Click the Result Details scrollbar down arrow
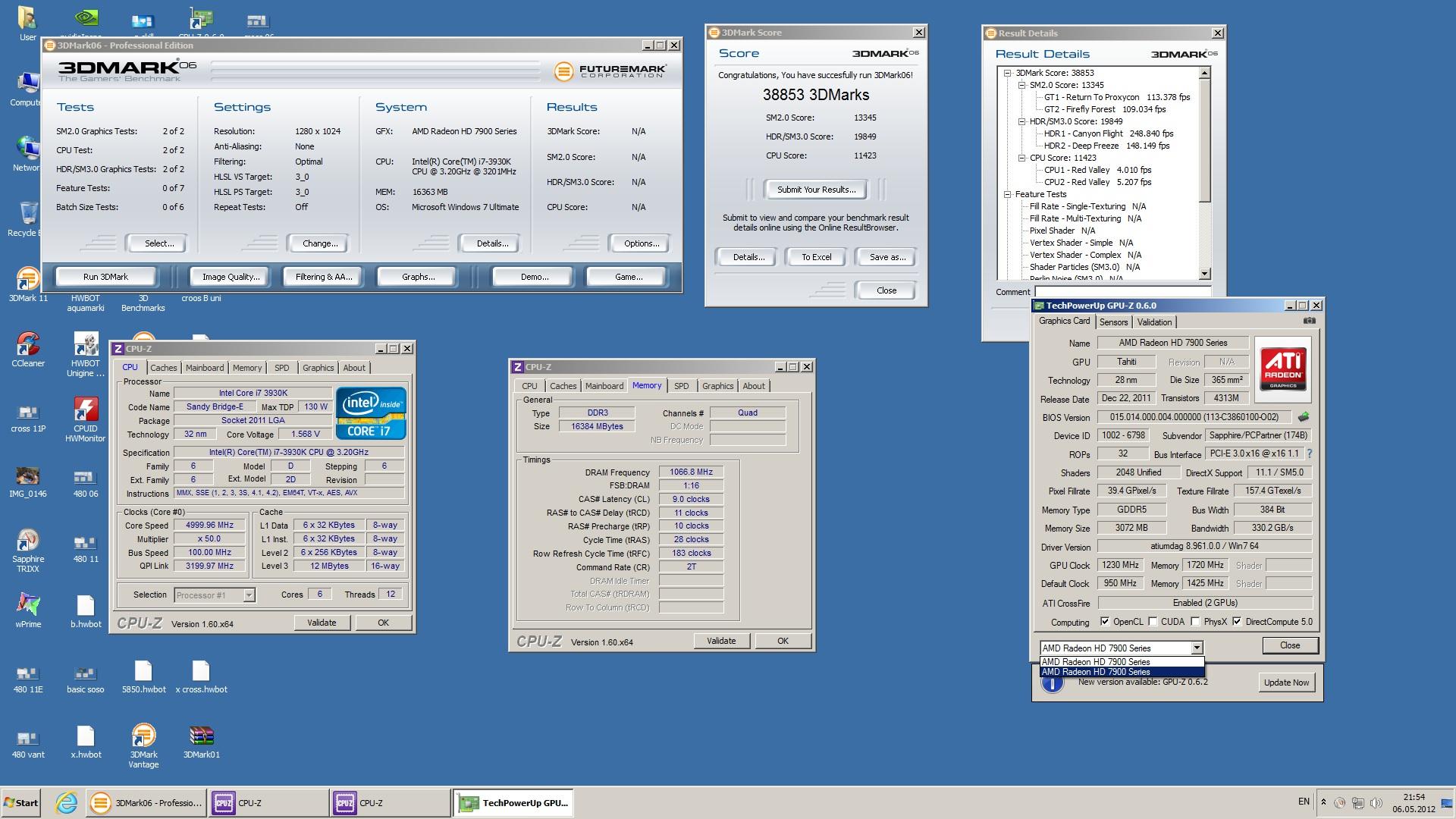Screen dimensions: 1456x819 coord(1205,274)
